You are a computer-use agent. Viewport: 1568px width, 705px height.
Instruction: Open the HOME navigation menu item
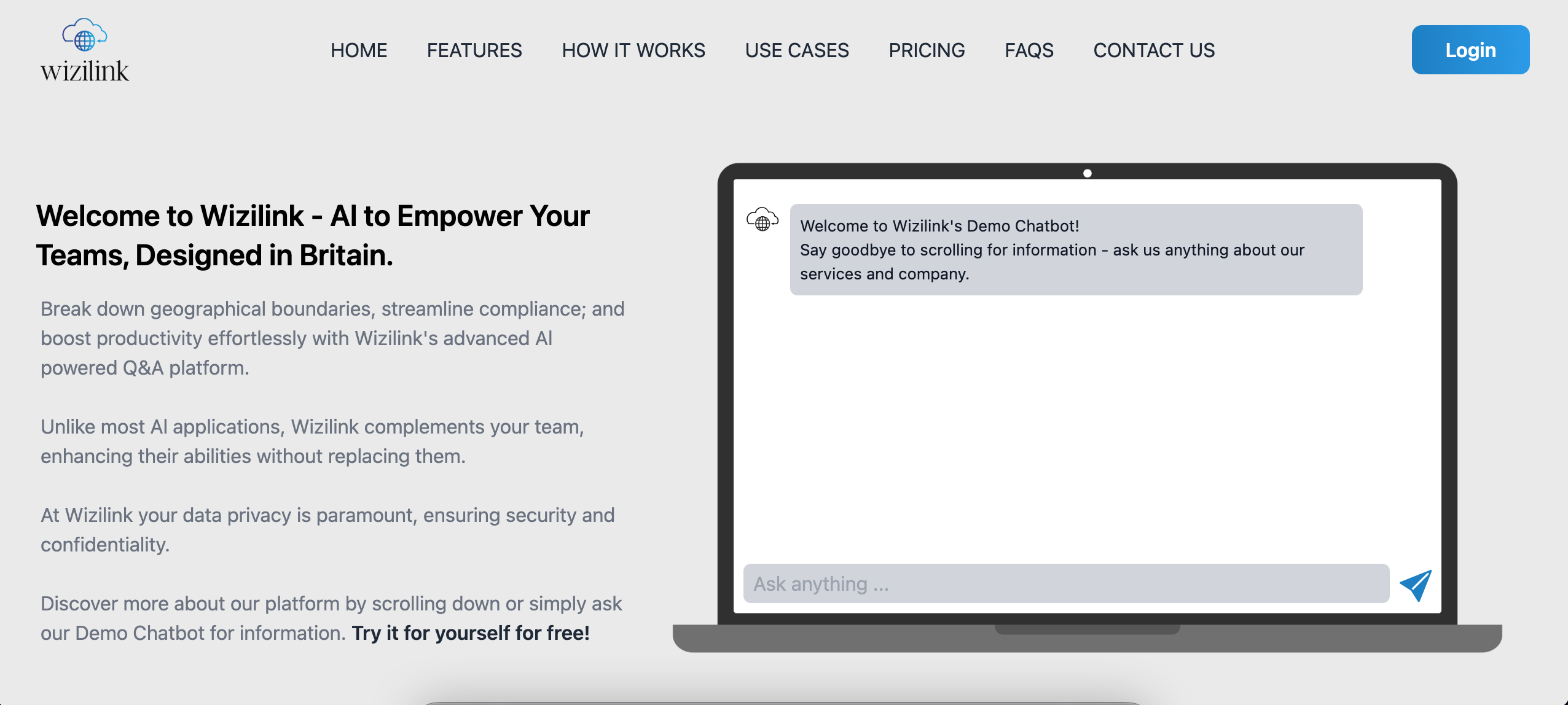pyautogui.click(x=358, y=49)
